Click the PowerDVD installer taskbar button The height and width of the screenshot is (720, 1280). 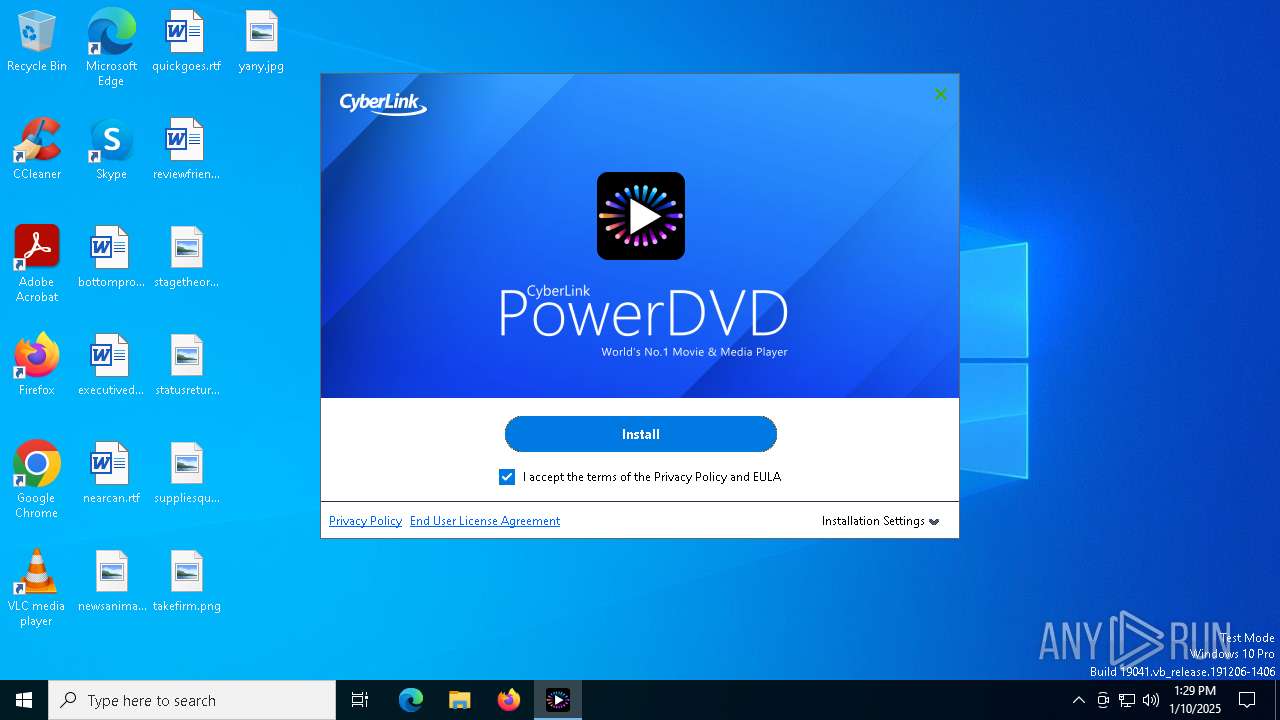coord(558,700)
